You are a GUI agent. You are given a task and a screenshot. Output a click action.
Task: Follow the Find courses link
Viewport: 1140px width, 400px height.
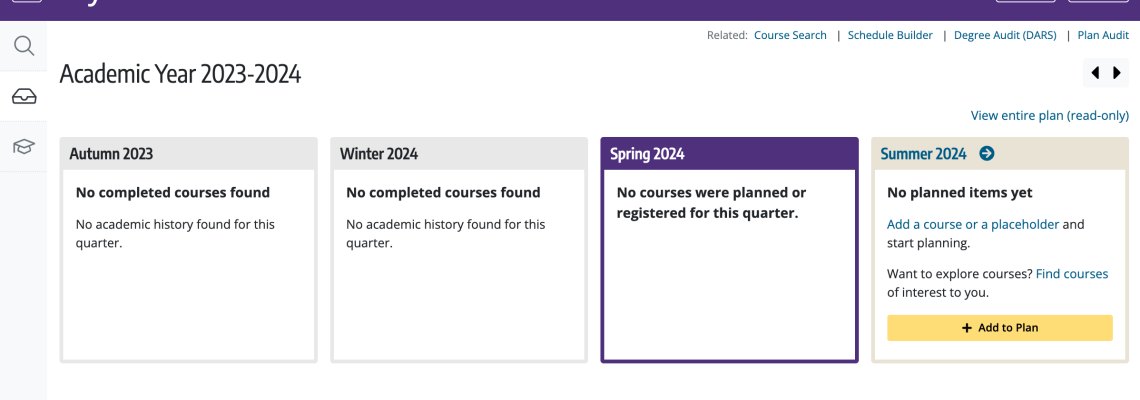point(1072,274)
